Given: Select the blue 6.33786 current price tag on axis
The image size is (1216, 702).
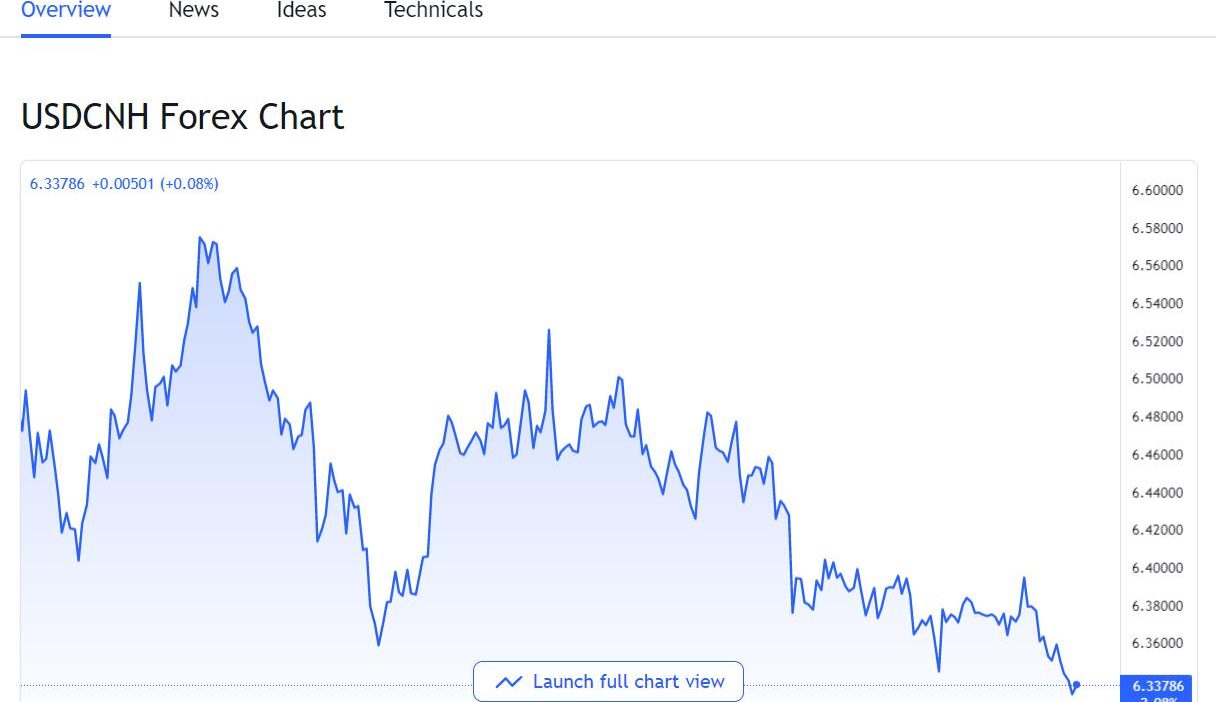Looking at the screenshot, I should tap(1158, 687).
